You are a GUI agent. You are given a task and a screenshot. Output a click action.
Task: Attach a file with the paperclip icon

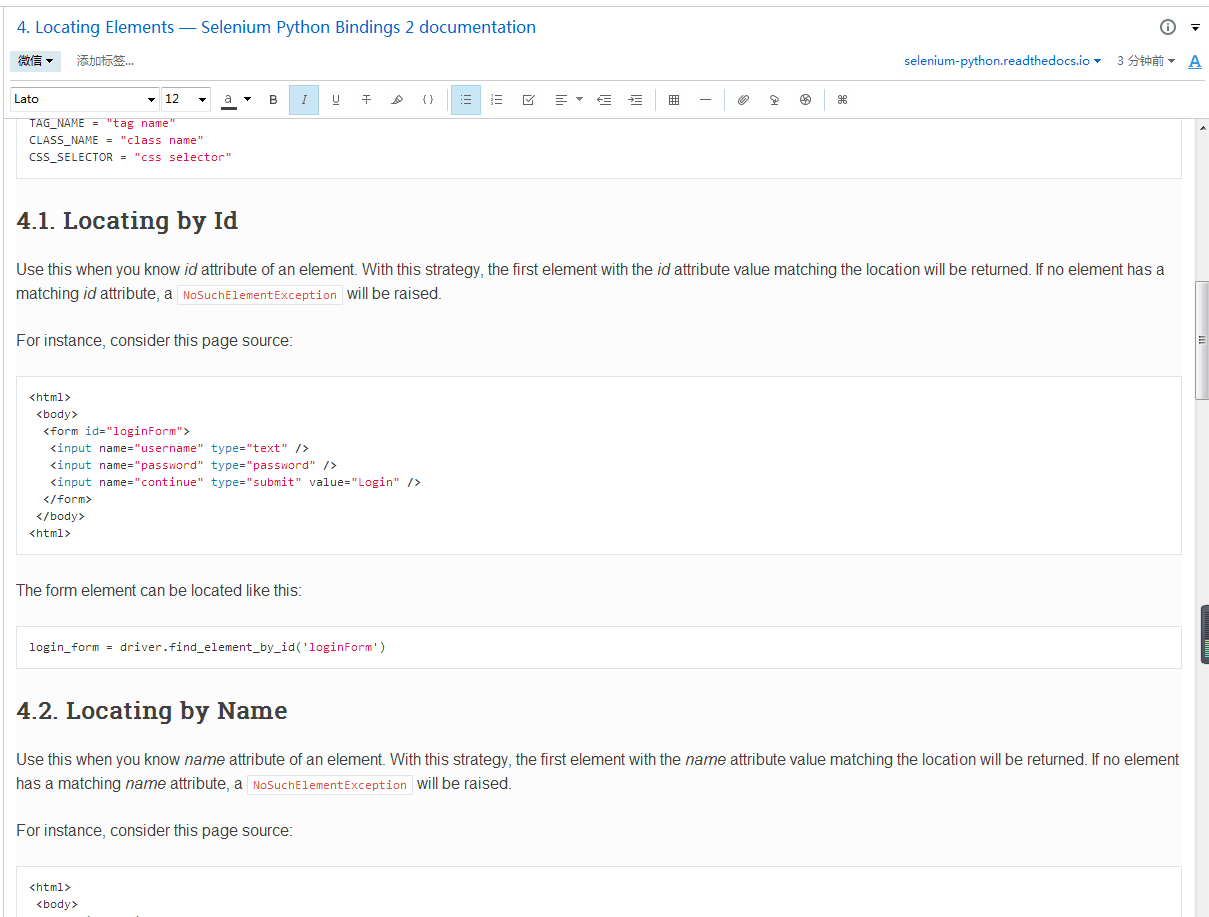pos(743,100)
